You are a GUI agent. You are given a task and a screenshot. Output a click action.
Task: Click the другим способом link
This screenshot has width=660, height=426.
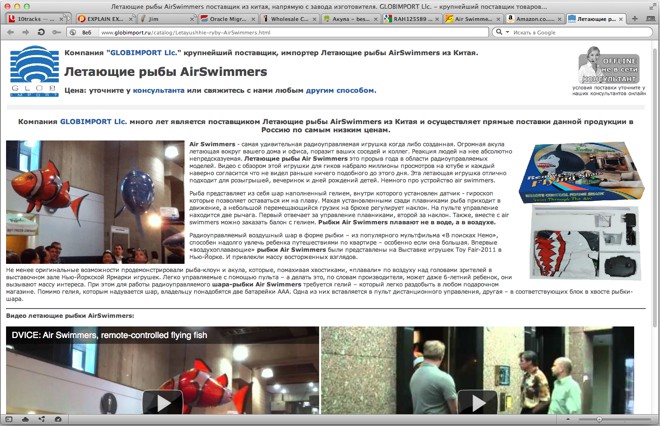(340, 90)
